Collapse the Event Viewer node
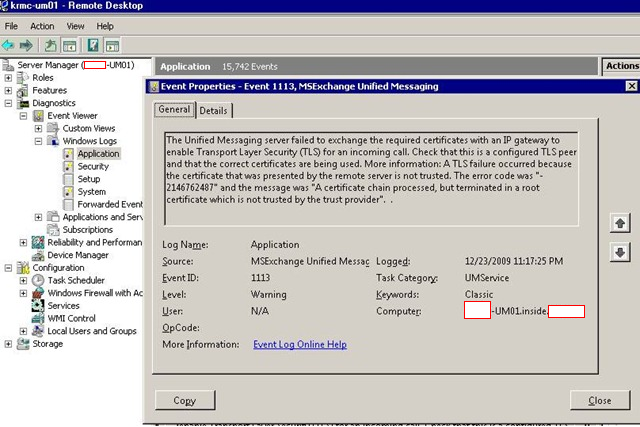 (23, 116)
